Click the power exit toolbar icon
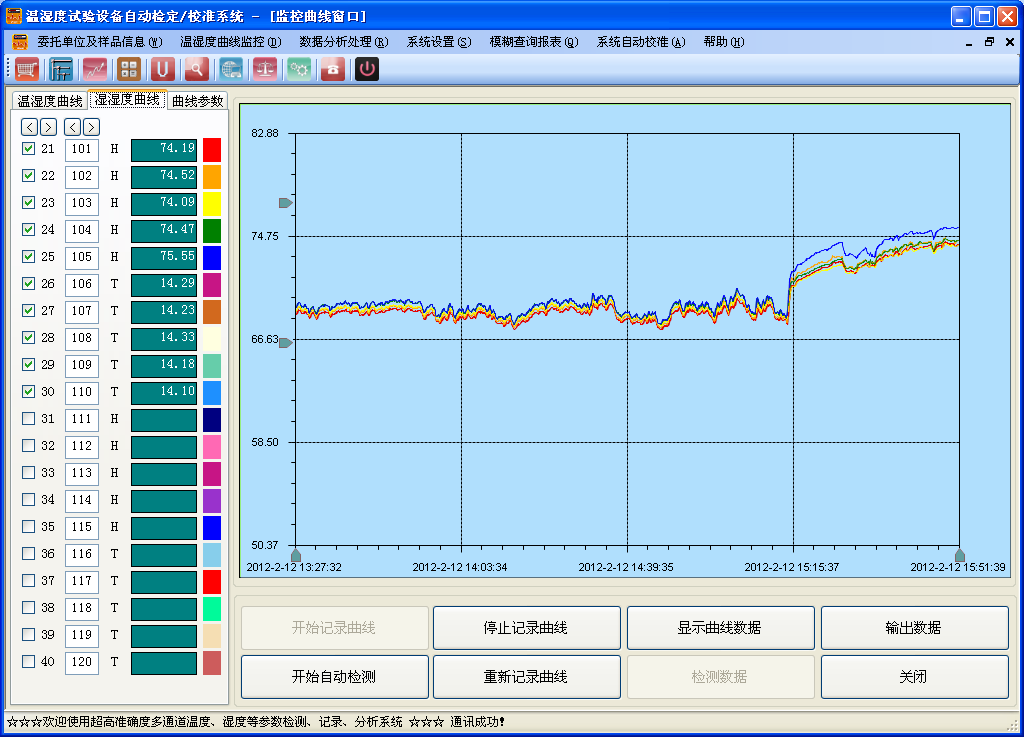 367,69
